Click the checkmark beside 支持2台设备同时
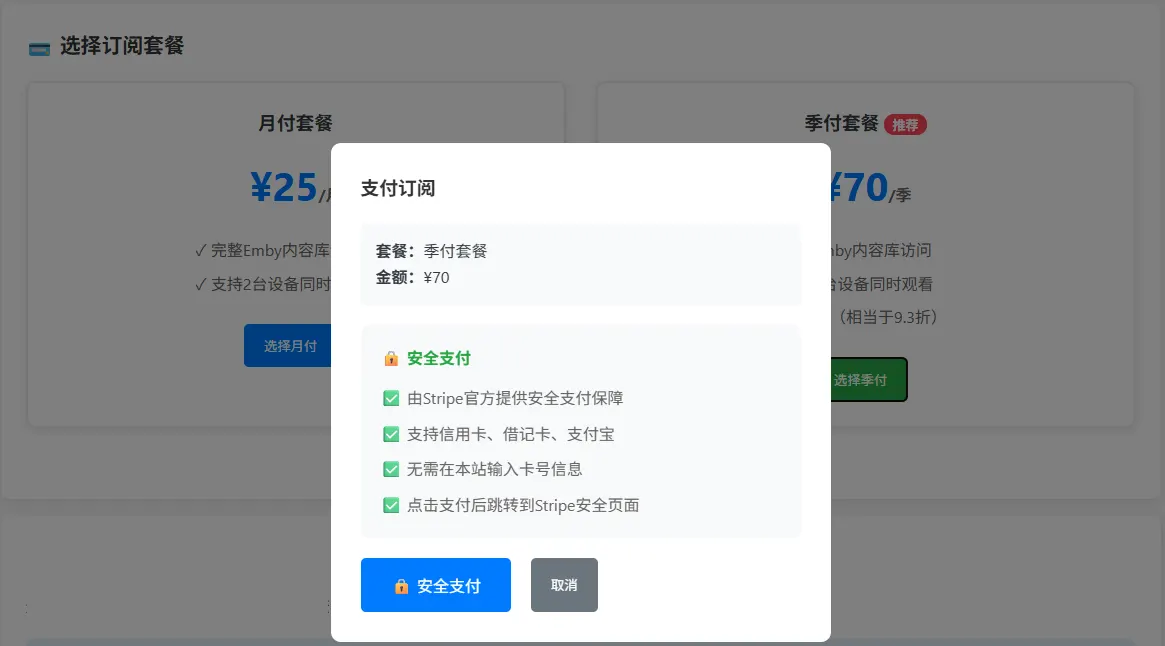This screenshot has width=1165, height=646. point(198,284)
